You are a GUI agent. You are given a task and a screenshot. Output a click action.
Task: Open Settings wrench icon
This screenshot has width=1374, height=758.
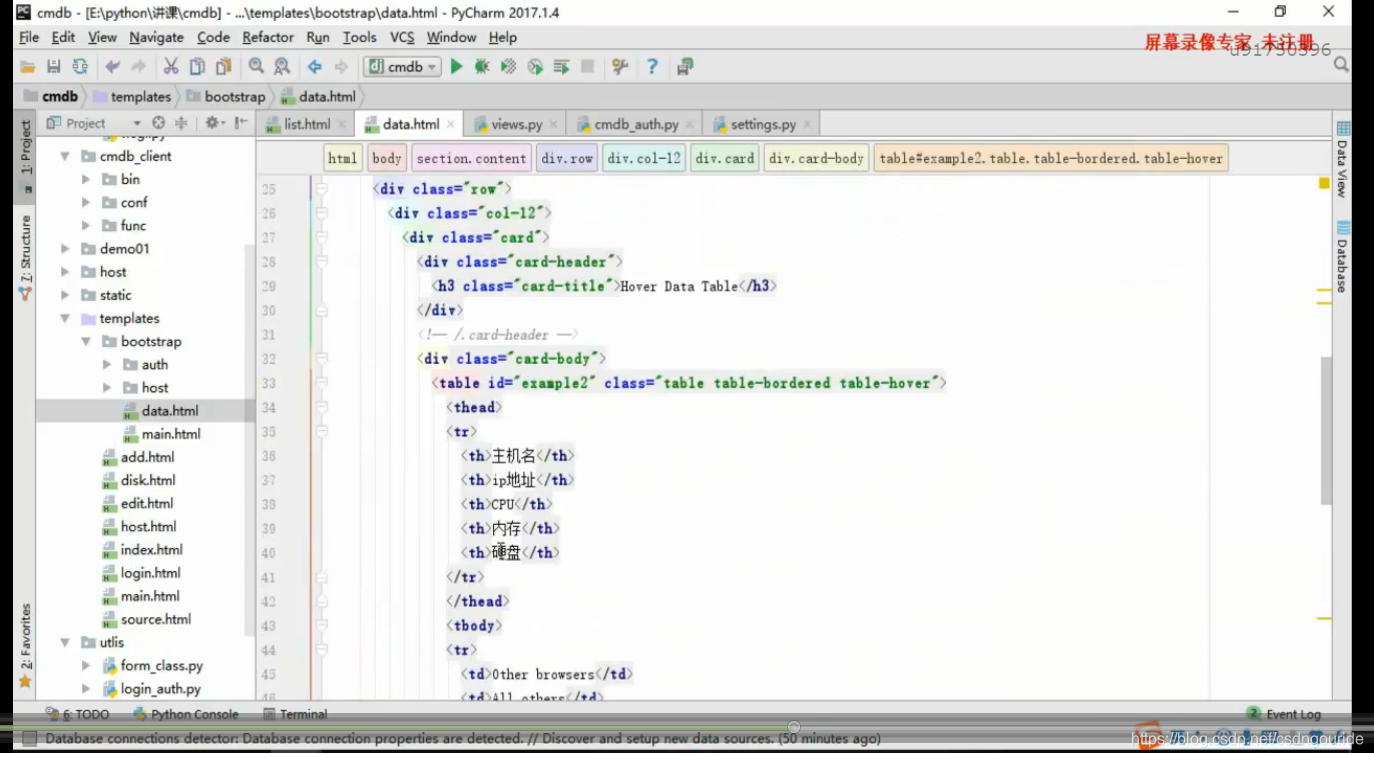tap(620, 66)
